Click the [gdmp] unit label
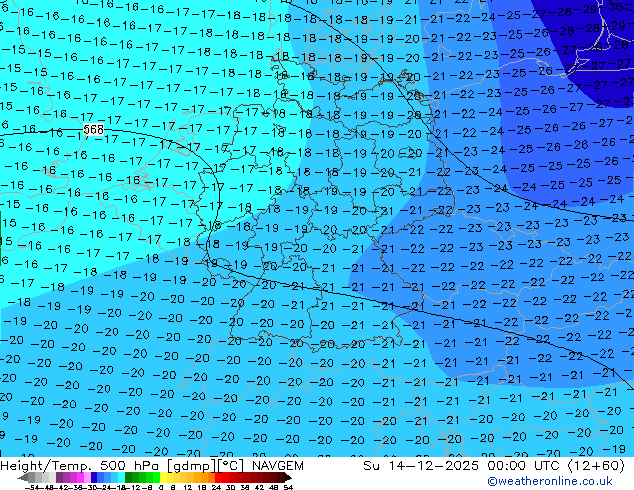The image size is (634, 490). (191, 466)
